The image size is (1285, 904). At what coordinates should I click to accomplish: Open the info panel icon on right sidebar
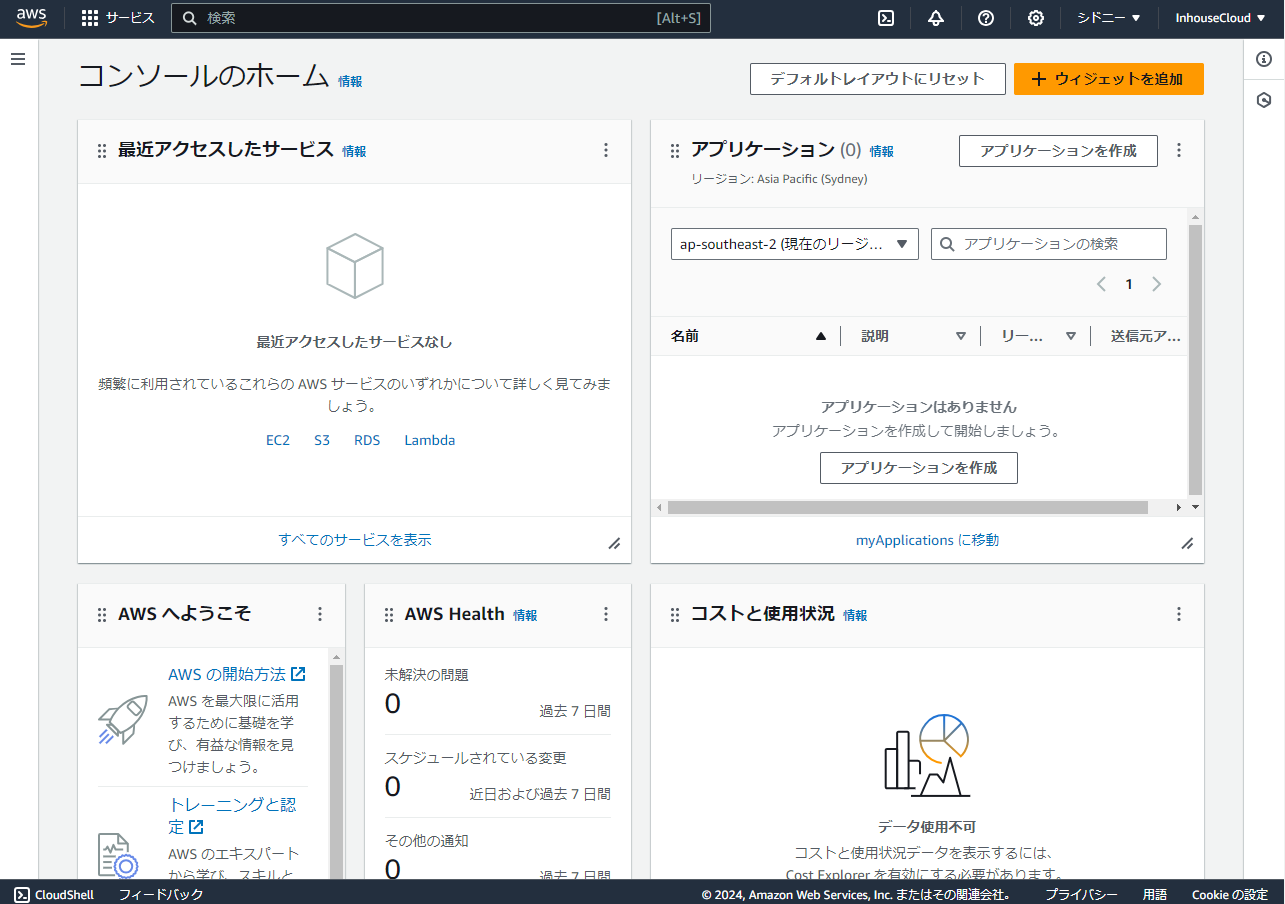(1264, 59)
